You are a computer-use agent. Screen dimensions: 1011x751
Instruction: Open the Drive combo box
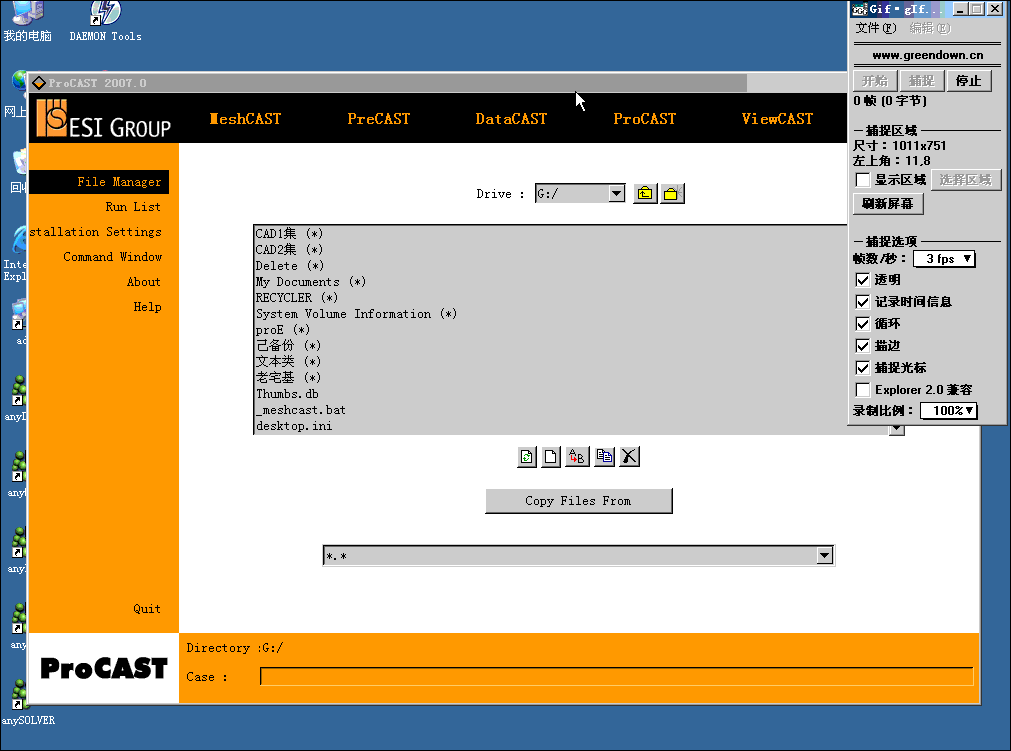616,193
